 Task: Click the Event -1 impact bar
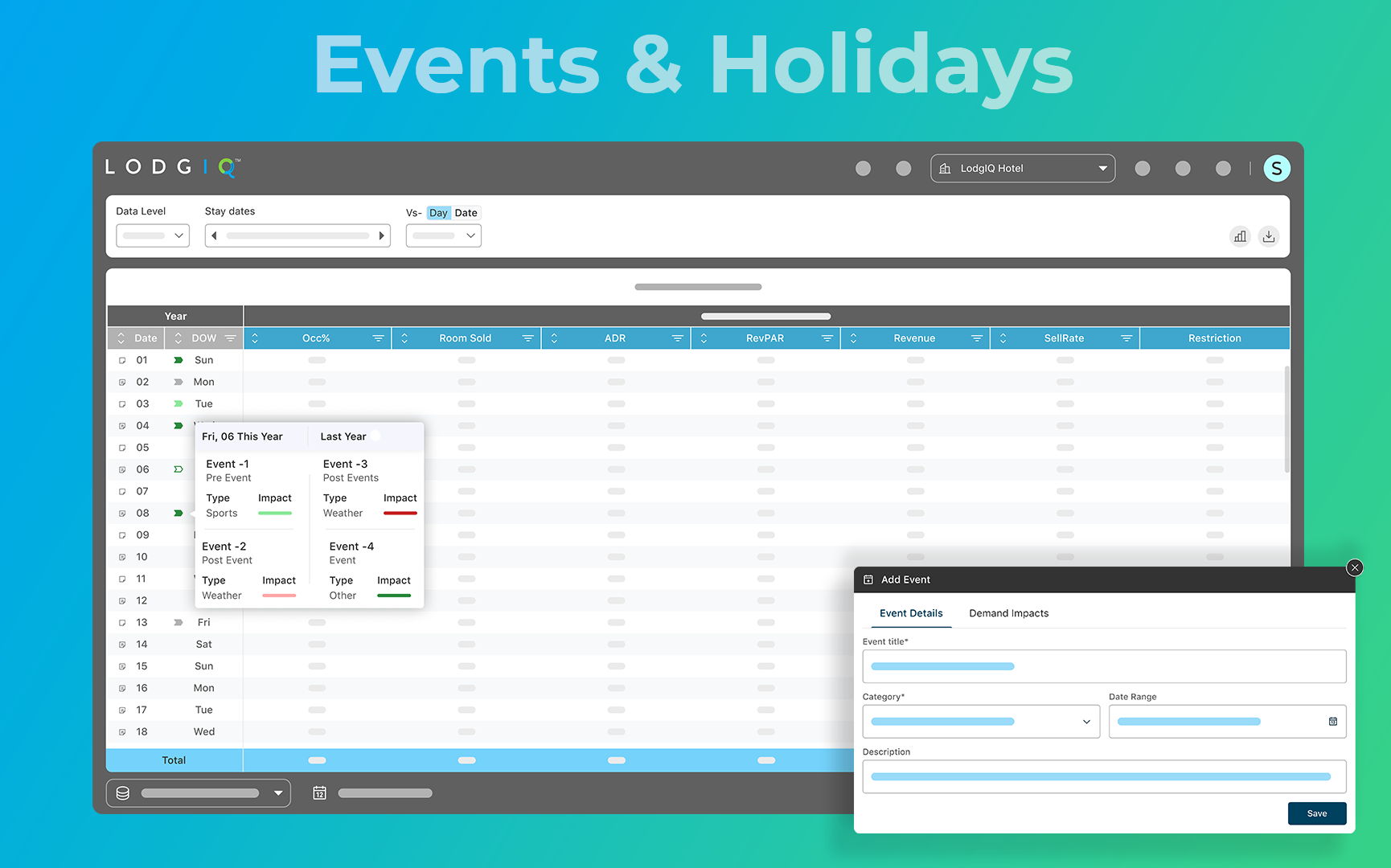click(x=275, y=514)
